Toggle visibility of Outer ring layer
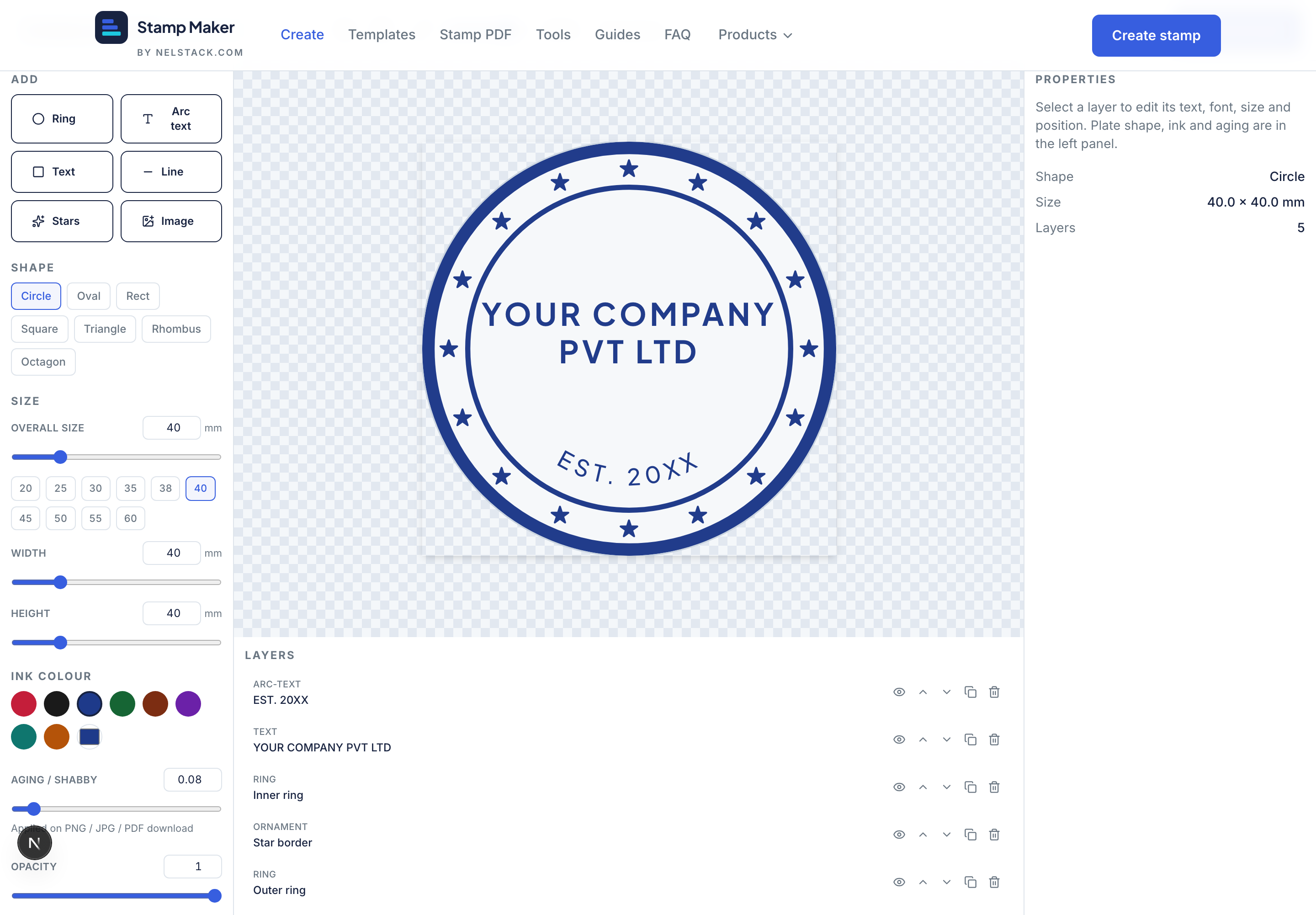1316x915 pixels. 899,882
